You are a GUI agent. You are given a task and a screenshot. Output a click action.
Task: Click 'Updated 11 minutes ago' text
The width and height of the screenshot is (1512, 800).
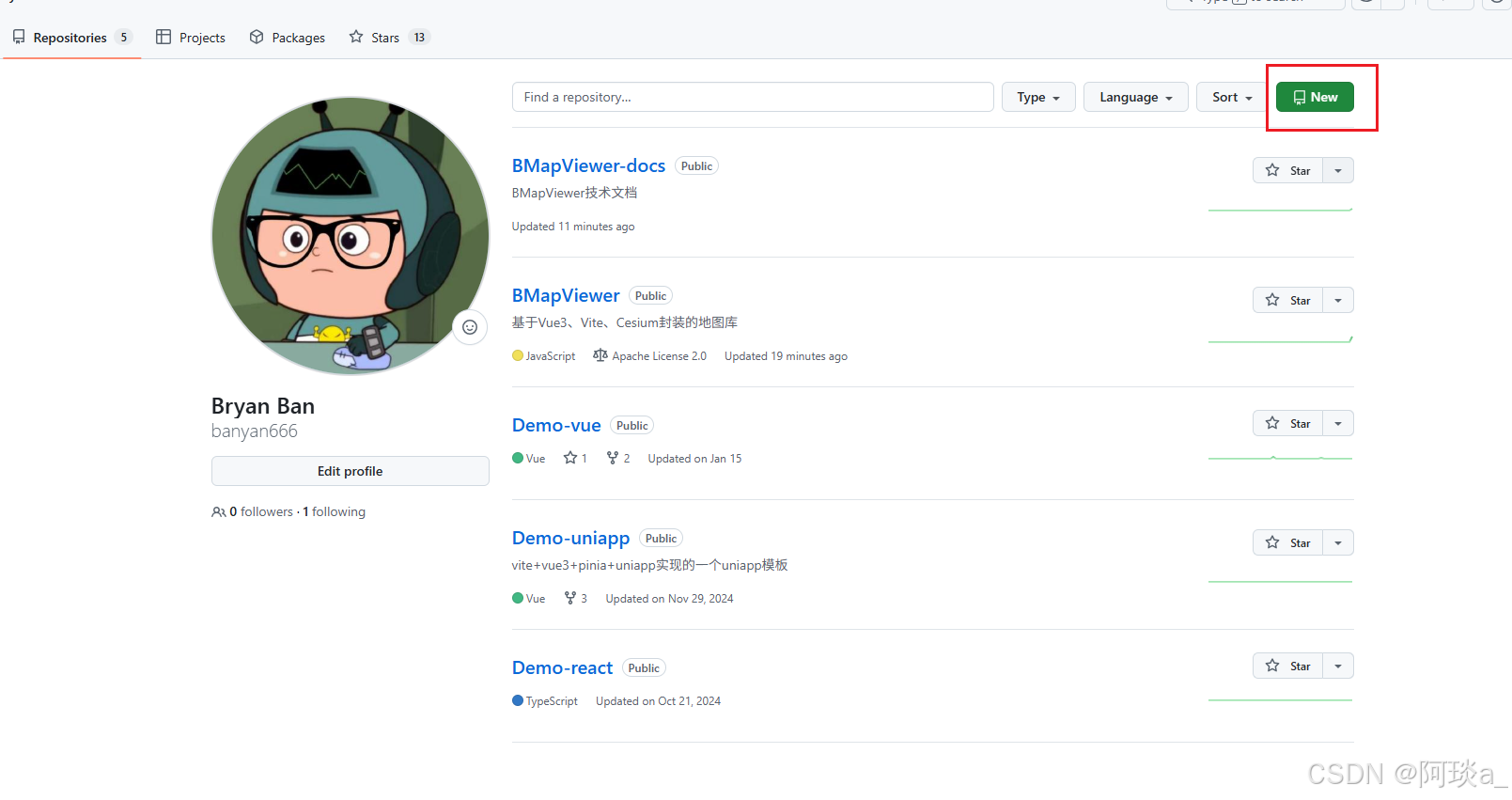[x=573, y=227]
